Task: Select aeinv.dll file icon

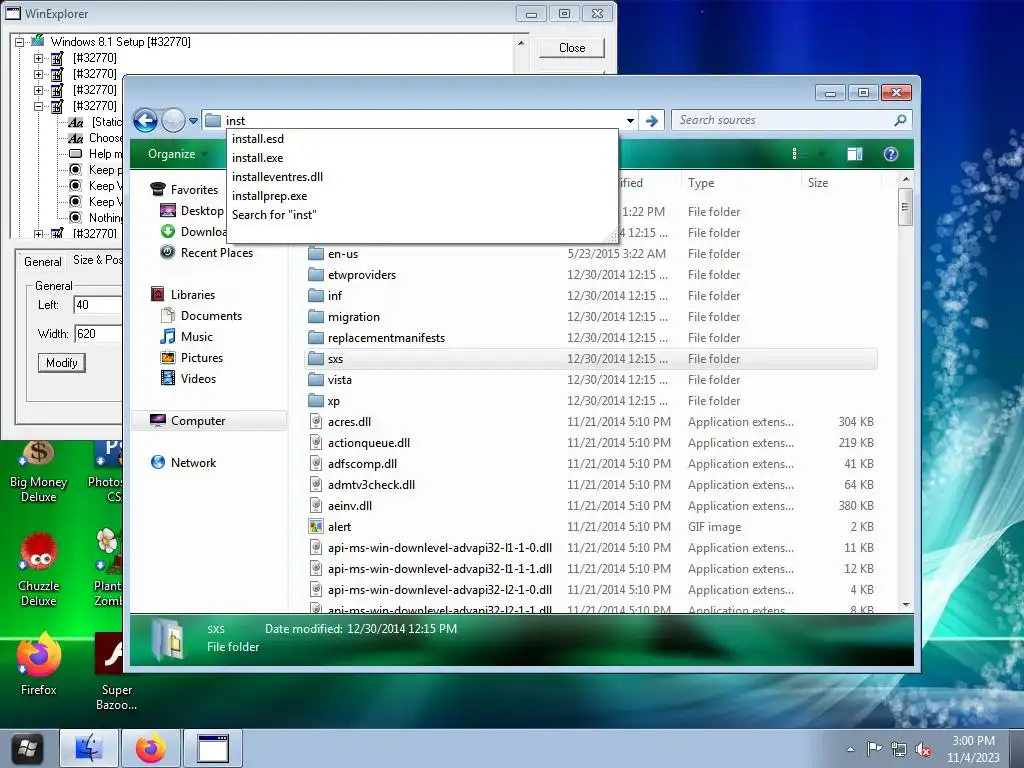Action: click(x=316, y=505)
